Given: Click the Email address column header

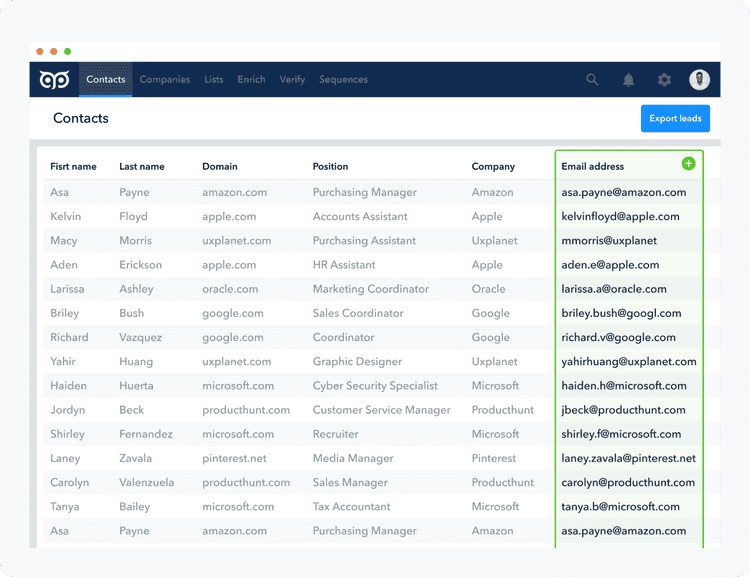Looking at the screenshot, I should 593,166.
